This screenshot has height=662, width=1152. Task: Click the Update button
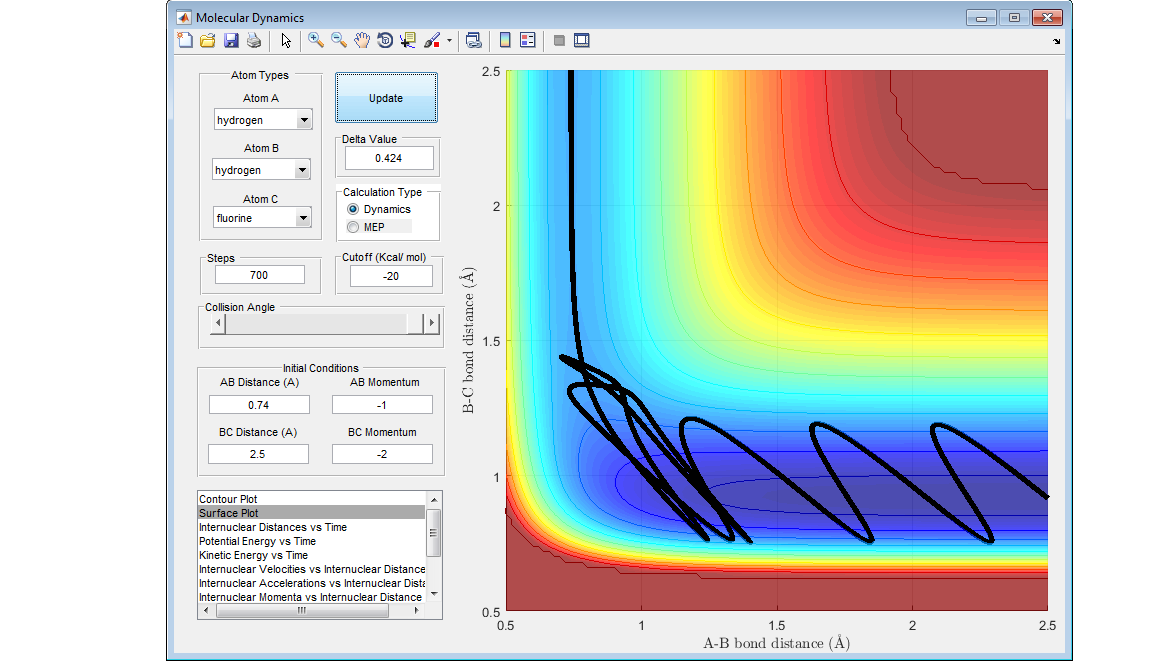click(x=386, y=98)
